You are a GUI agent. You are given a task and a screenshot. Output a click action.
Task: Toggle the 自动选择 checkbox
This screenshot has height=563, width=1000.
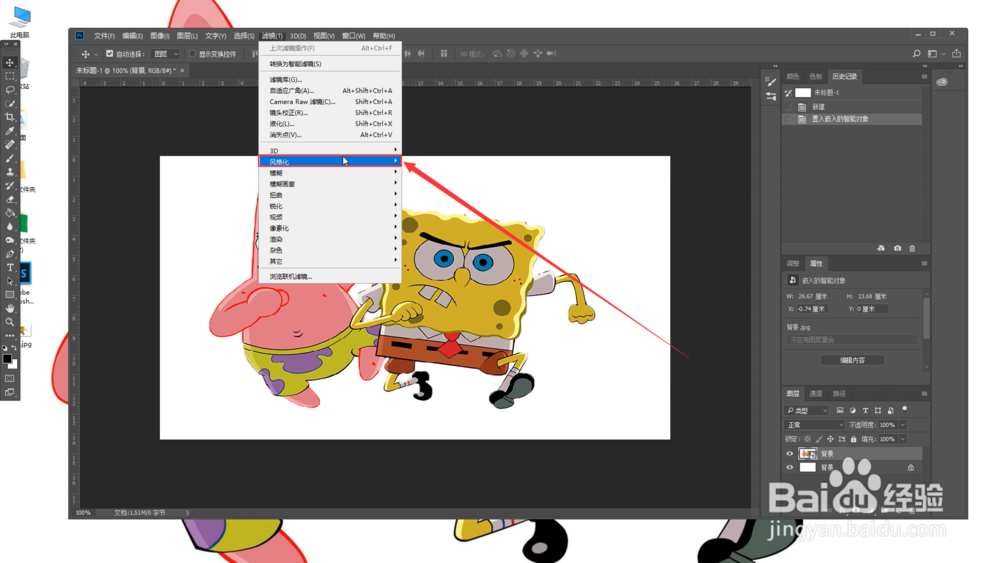click(x=110, y=54)
